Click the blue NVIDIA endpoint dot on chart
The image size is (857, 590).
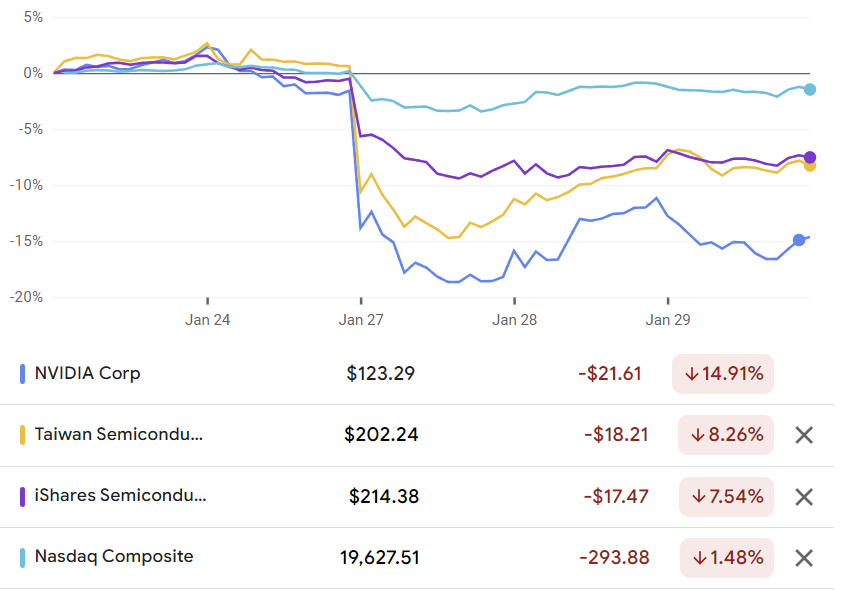799,240
